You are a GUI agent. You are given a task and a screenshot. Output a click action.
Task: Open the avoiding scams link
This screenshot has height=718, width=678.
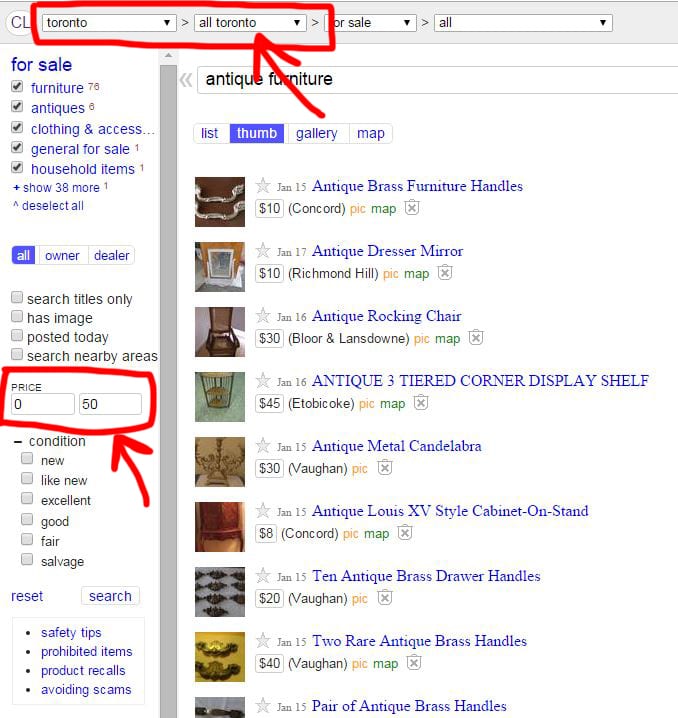85,689
